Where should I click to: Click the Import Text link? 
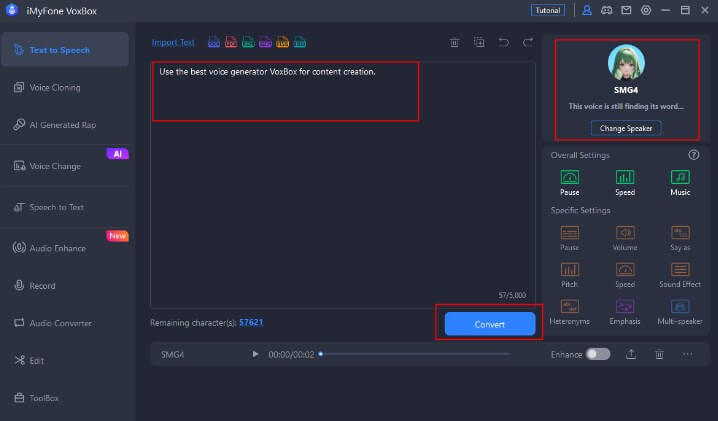tap(173, 43)
